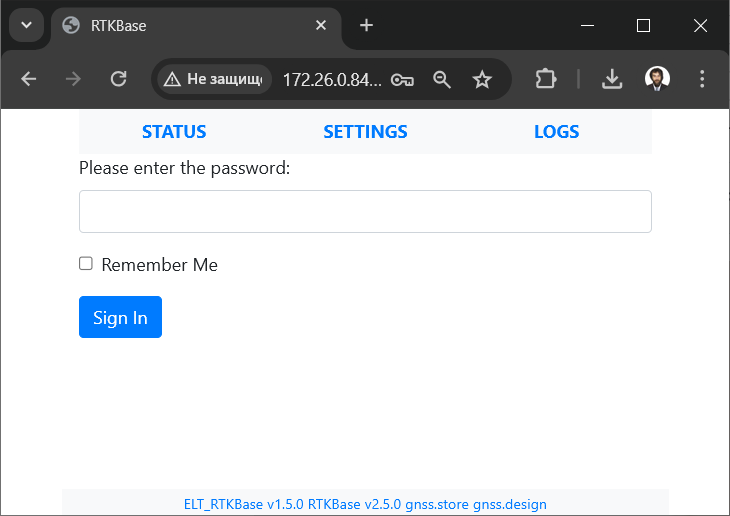Click the zoom magnifier icon in address bar
730x516 pixels.
(x=441, y=80)
